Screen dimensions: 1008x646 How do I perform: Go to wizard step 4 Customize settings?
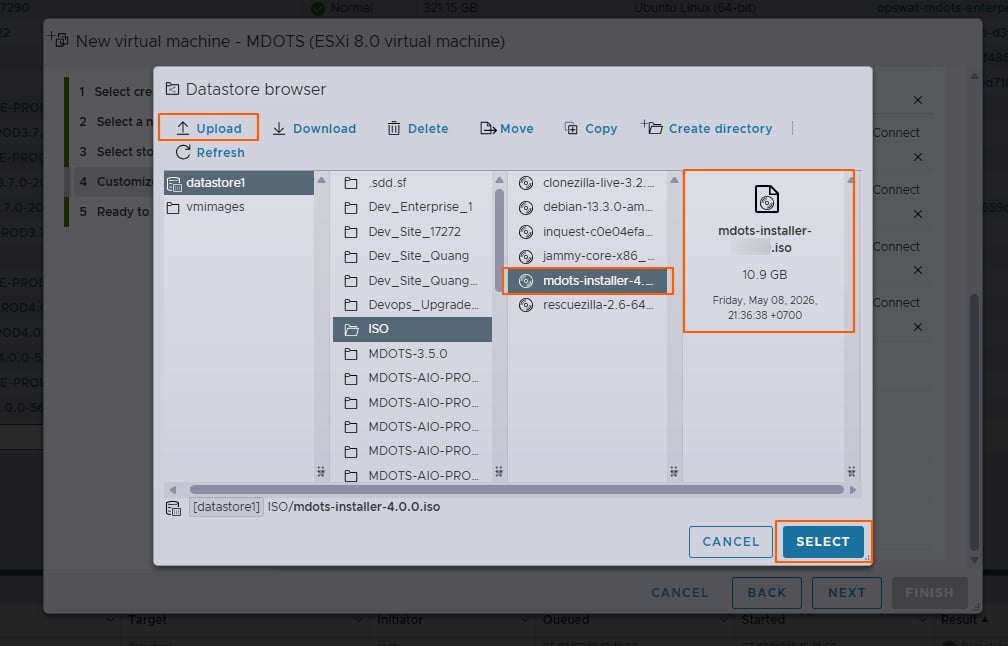[114, 182]
